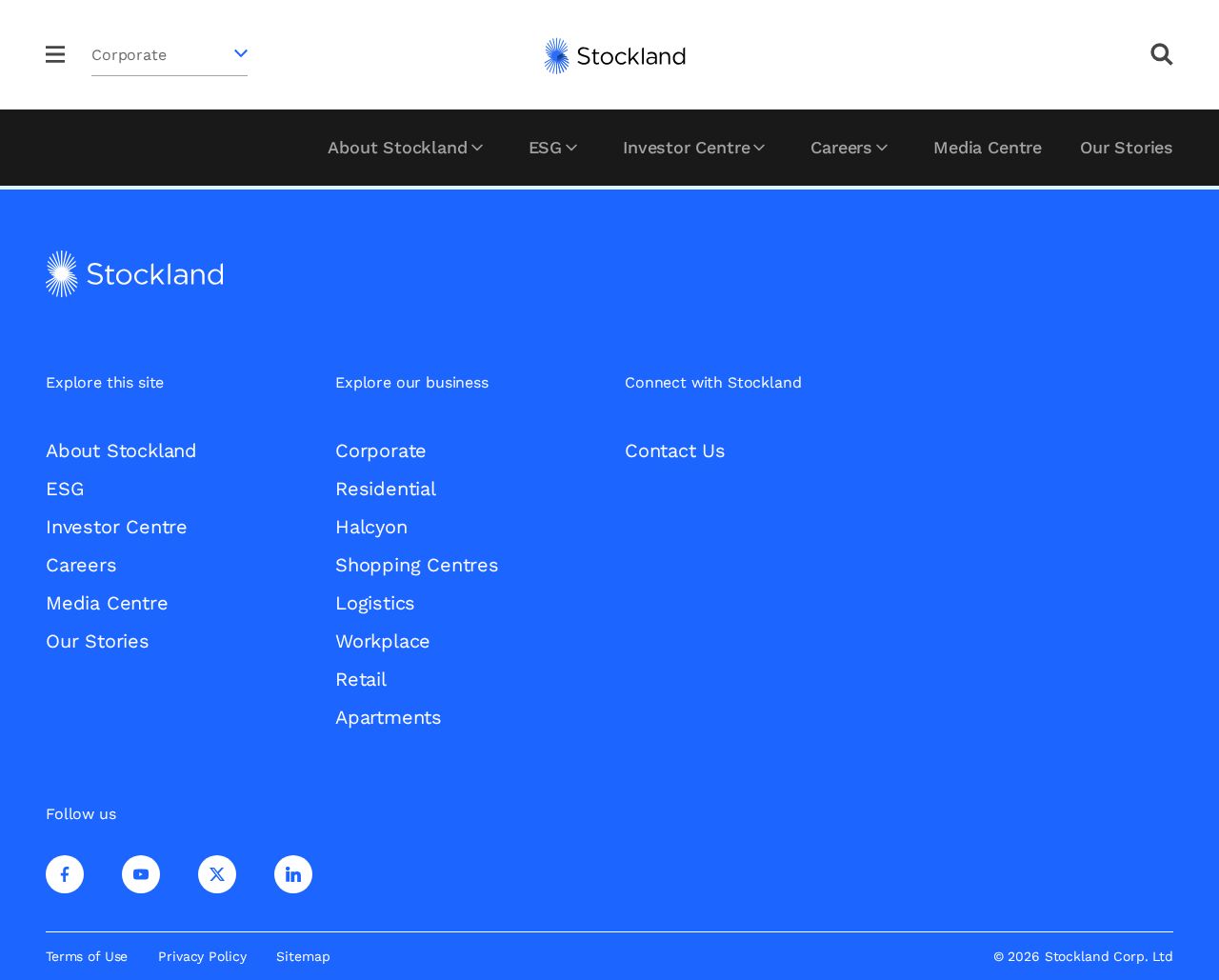The image size is (1219, 980).
Task: Open Stockland's X (Twitter) icon
Action: point(217,874)
